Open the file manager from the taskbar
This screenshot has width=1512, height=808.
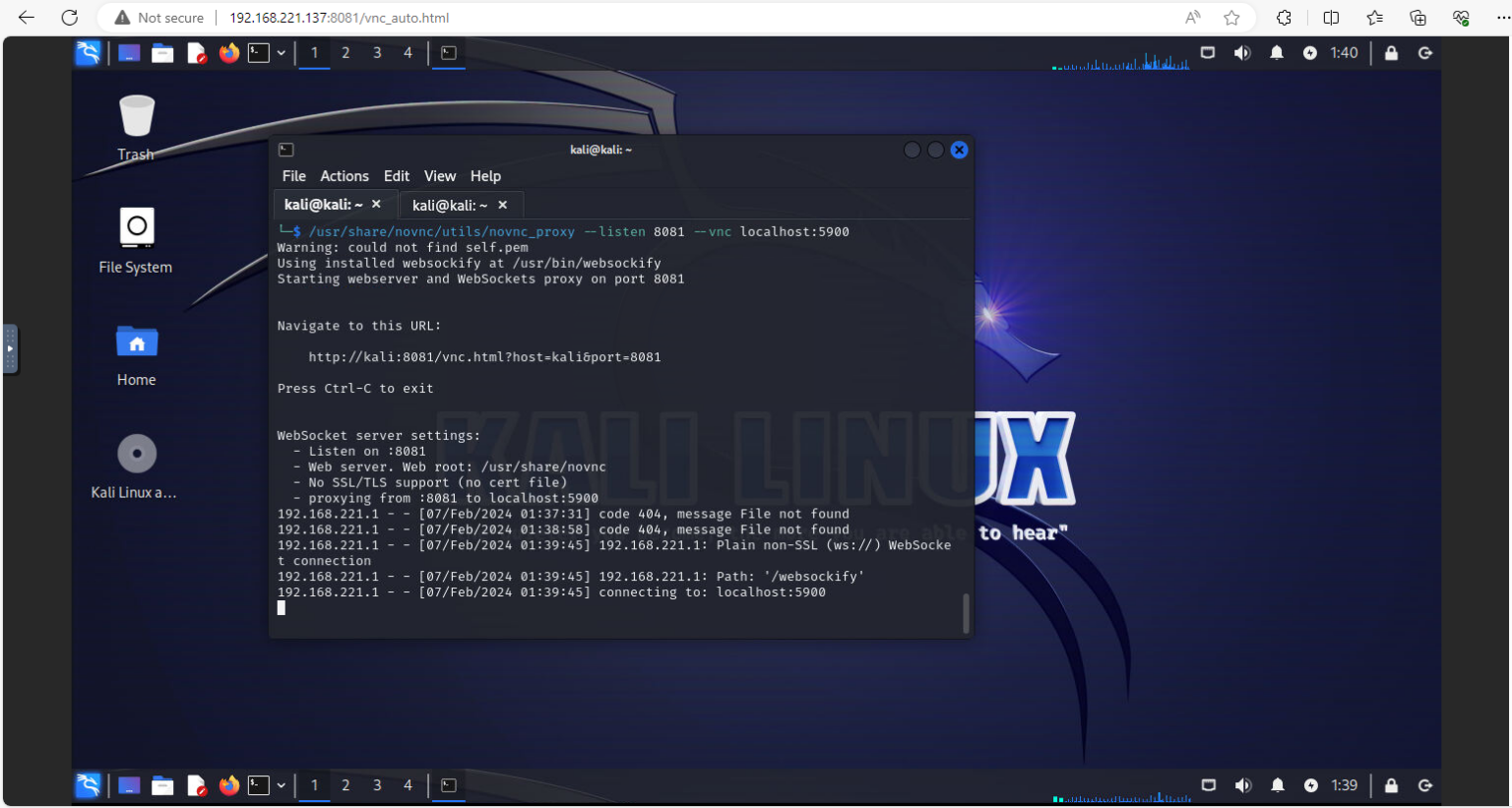(162, 53)
